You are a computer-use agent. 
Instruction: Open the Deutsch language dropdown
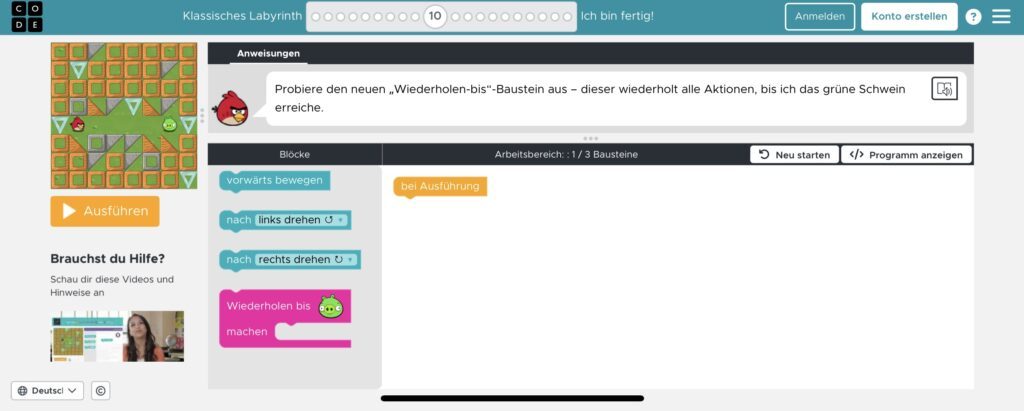click(x=47, y=391)
